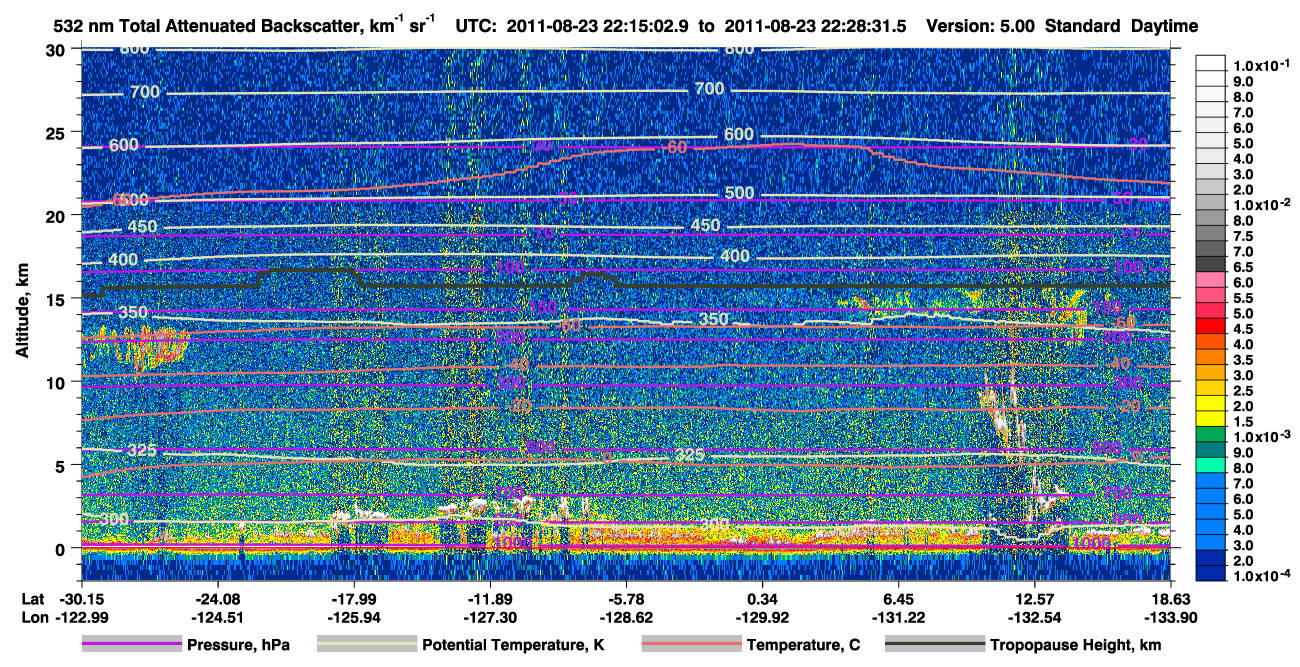Screen dimensions: 1300x667
Task: Click the colorbar label 1.0x10-1
Action: coord(1264,65)
